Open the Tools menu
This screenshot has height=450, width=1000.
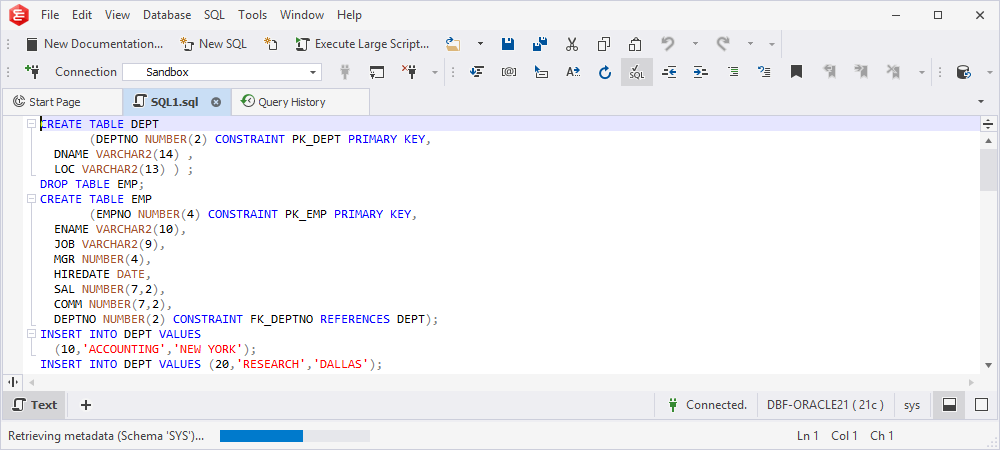(x=253, y=15)
